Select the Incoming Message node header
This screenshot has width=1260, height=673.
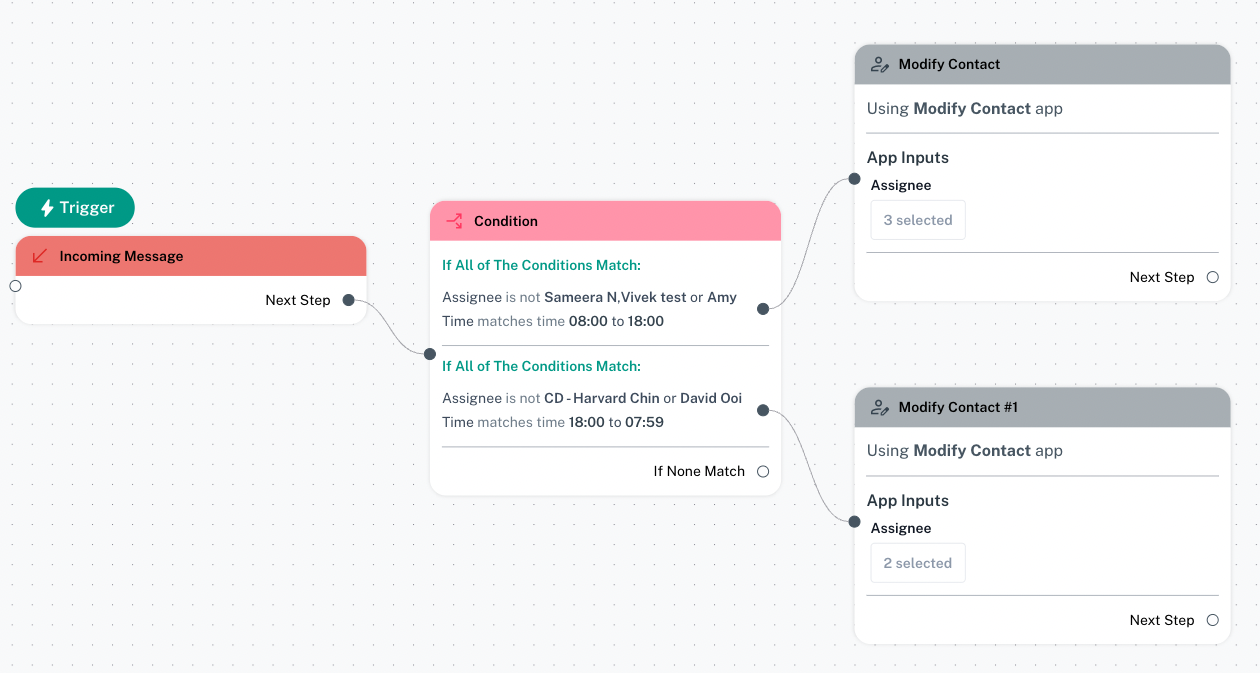[x=191, y=256]
